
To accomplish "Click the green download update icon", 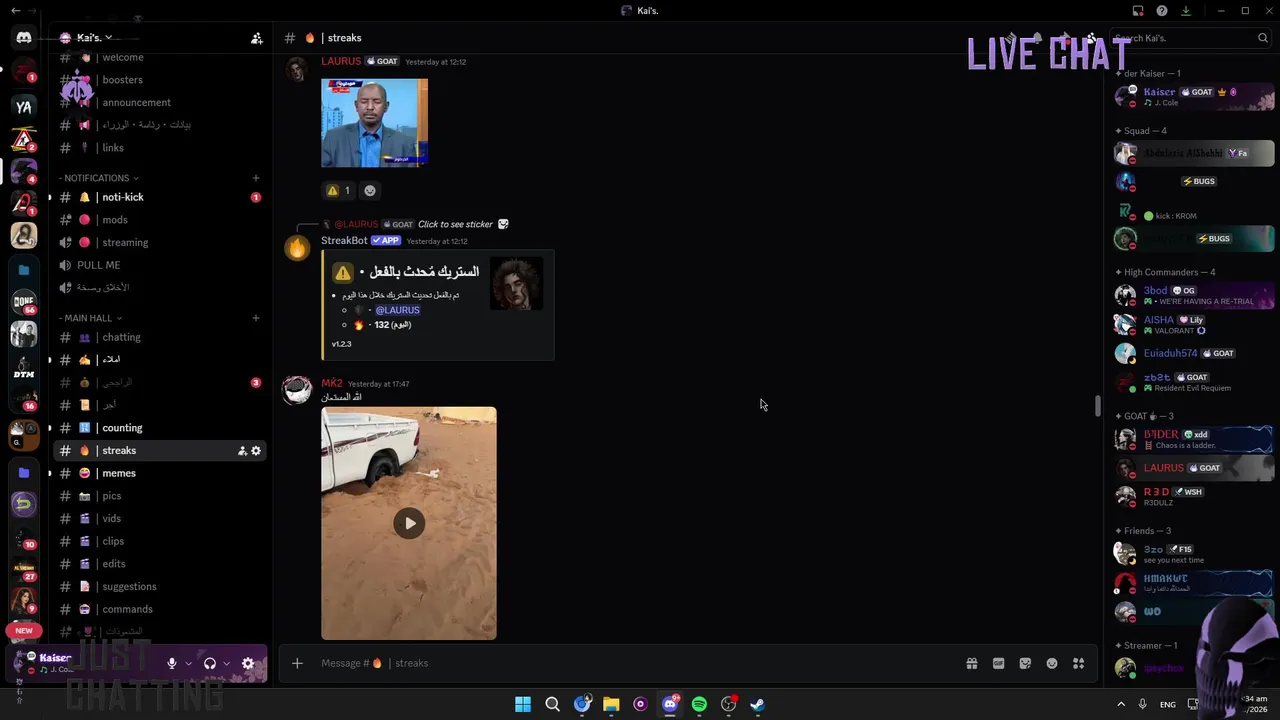I will click(1186, 11).
